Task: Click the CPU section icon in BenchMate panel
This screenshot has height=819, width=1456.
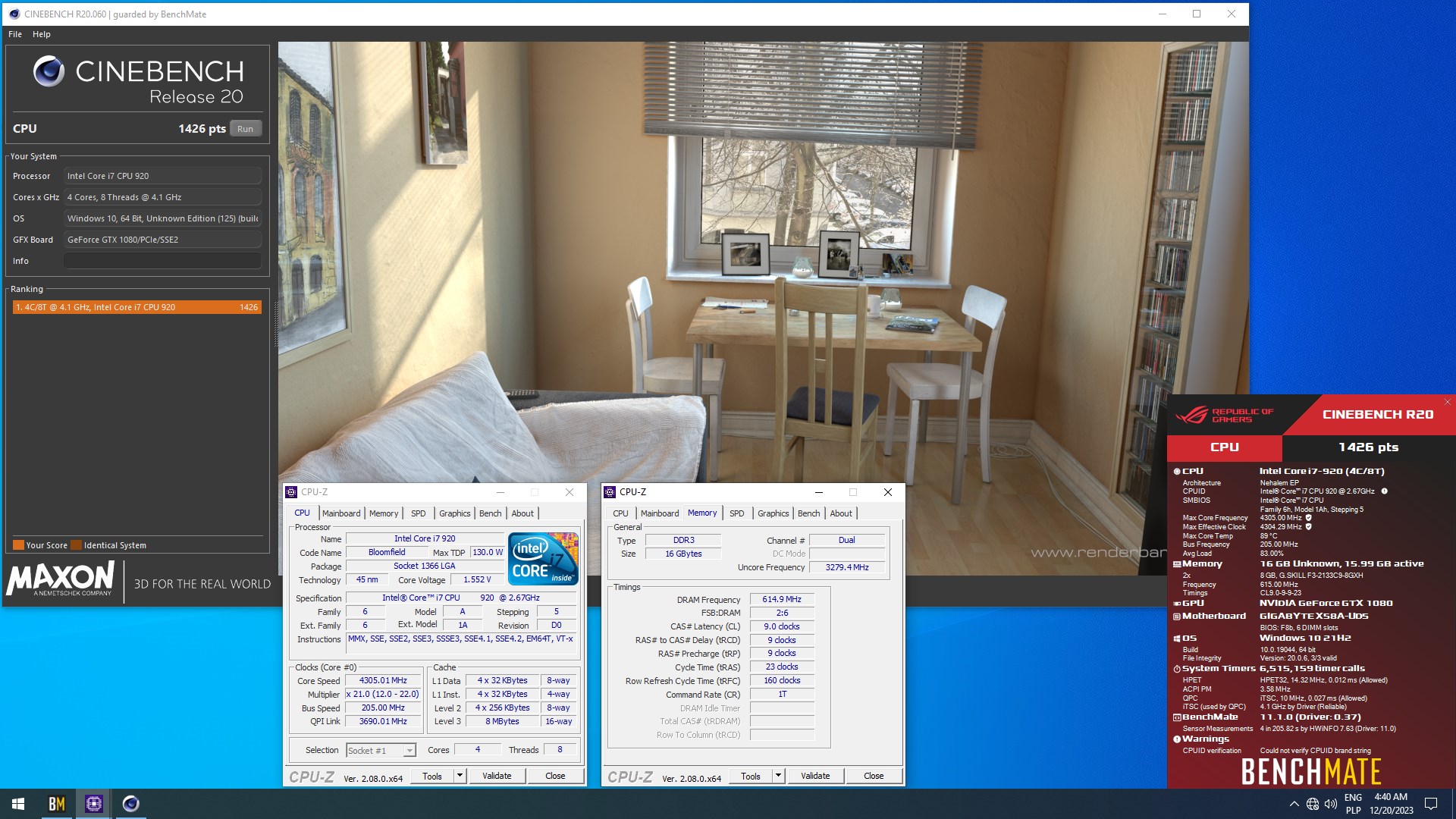Action: (x=1177, y=472)
